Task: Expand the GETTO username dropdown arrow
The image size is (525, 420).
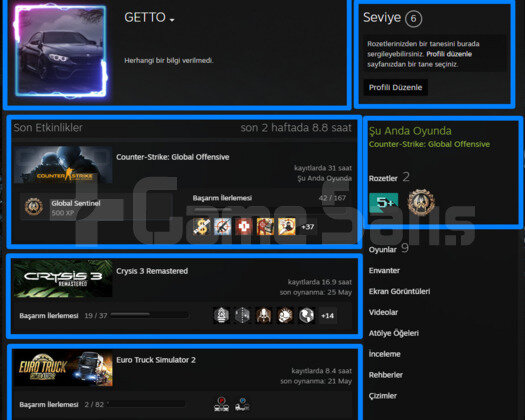Action: pos(172,20)
